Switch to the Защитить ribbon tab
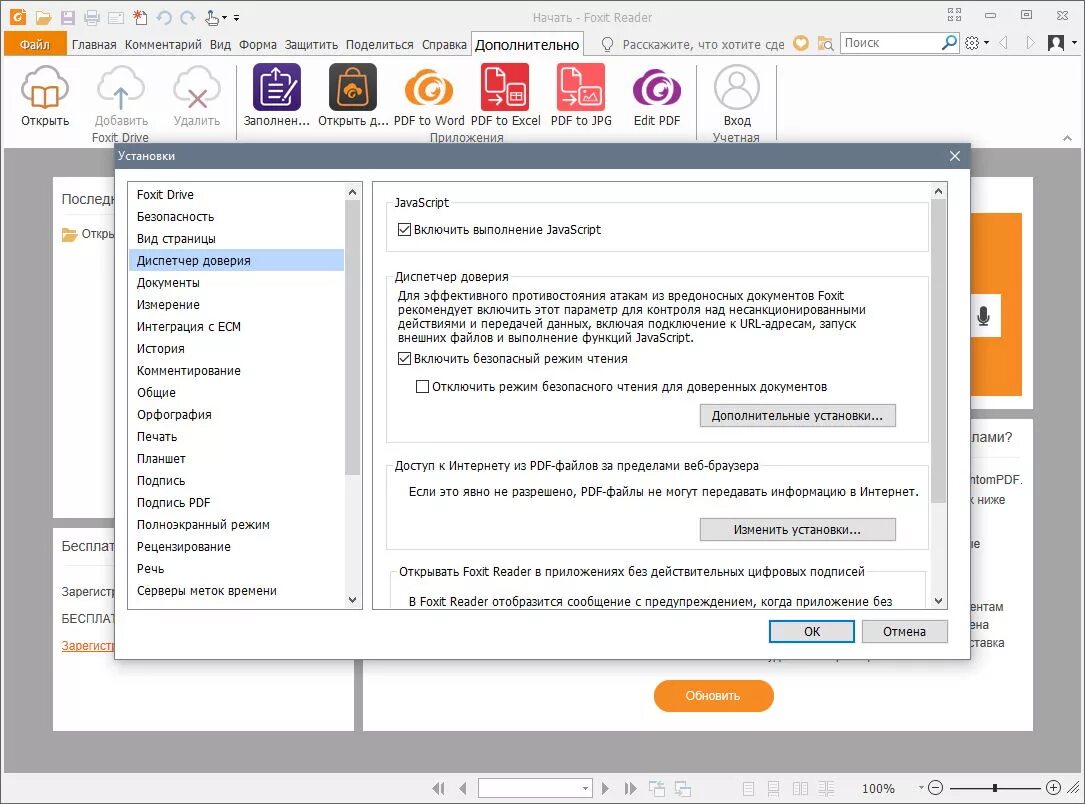This screenshot has height=804, width=1085. pyautogui.click(x=311, y=44)
